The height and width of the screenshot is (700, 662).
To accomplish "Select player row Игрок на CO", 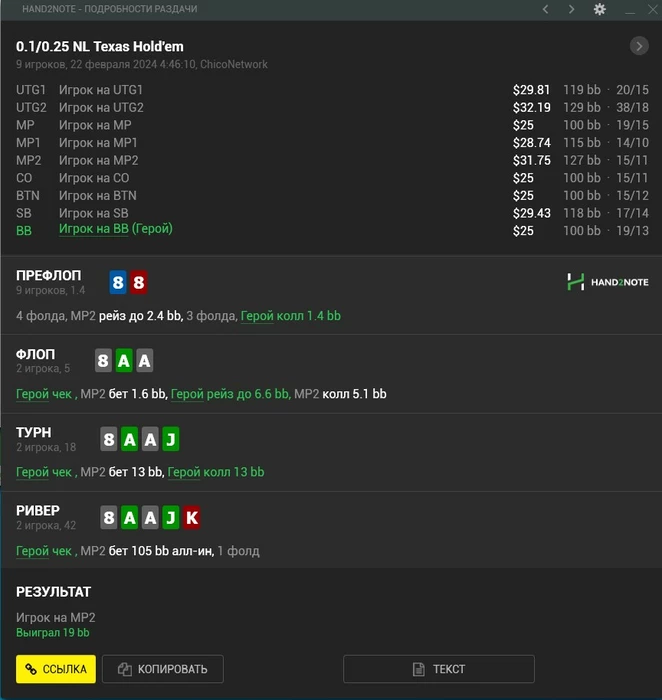I will (332, 178).
